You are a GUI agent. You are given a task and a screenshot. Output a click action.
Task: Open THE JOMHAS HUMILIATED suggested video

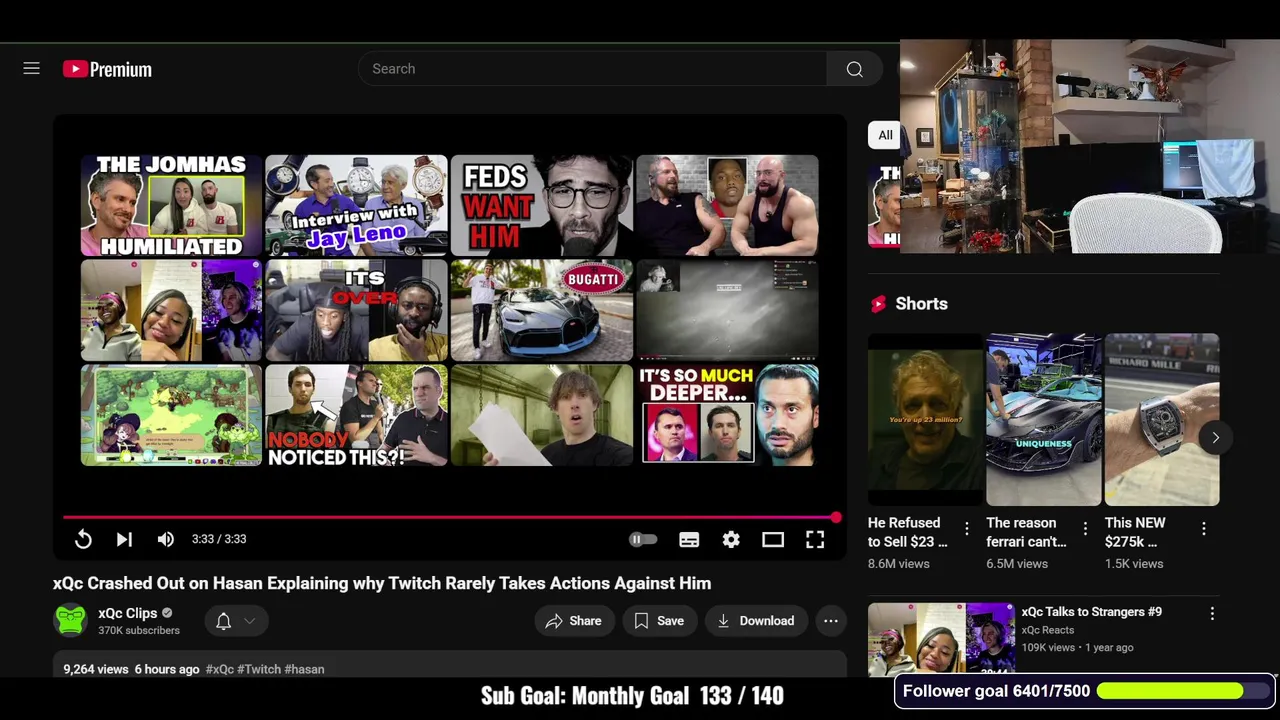(171, 205)
